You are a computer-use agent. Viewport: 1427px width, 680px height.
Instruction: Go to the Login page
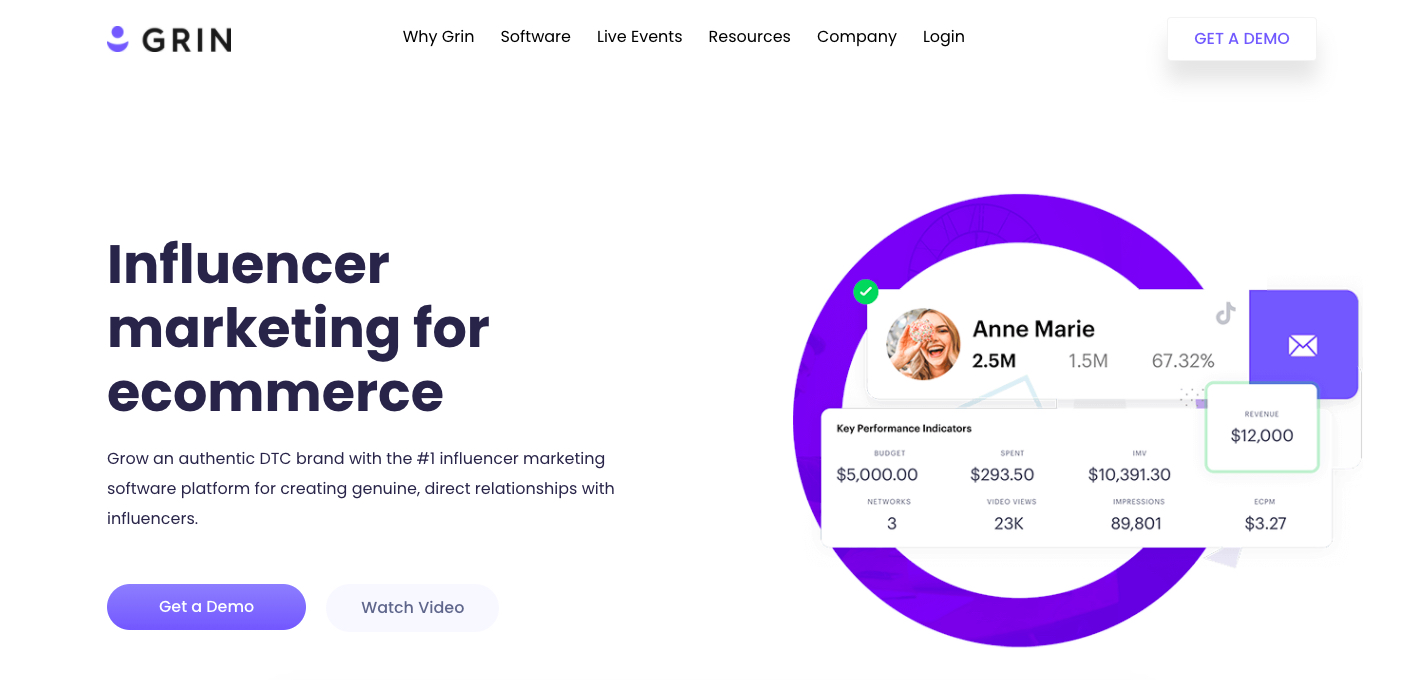pos(943,37)
